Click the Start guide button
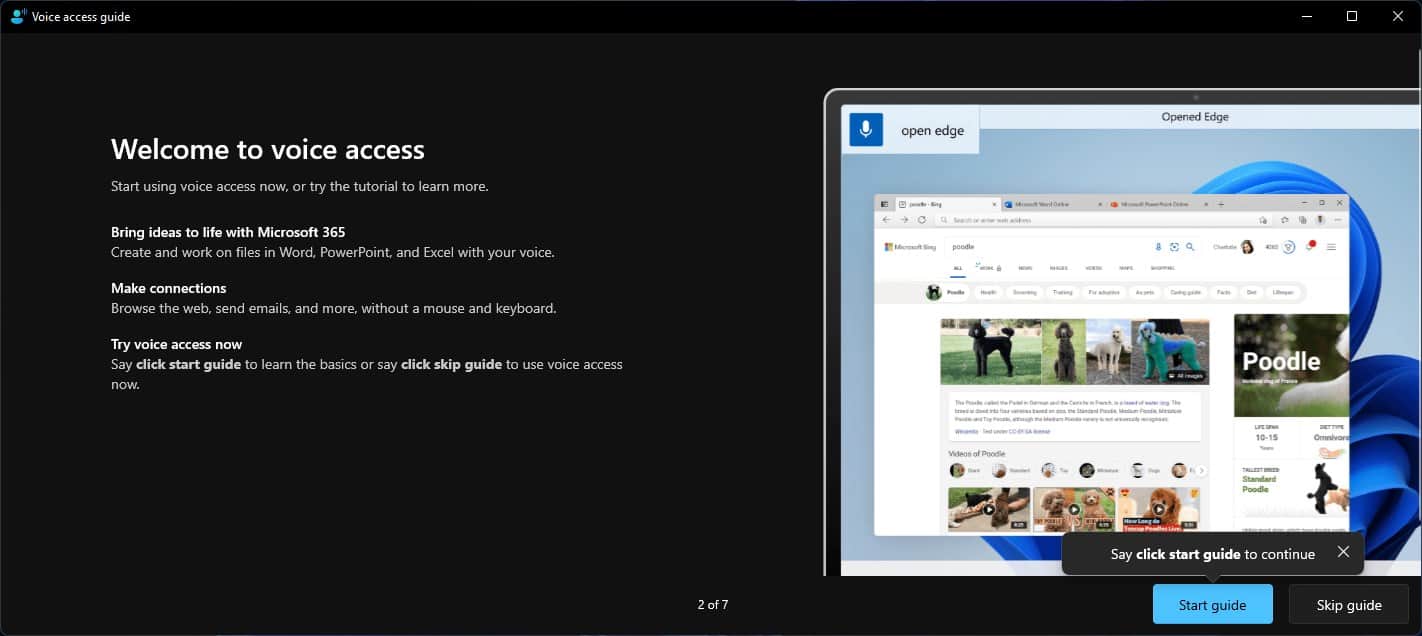 1212,605
